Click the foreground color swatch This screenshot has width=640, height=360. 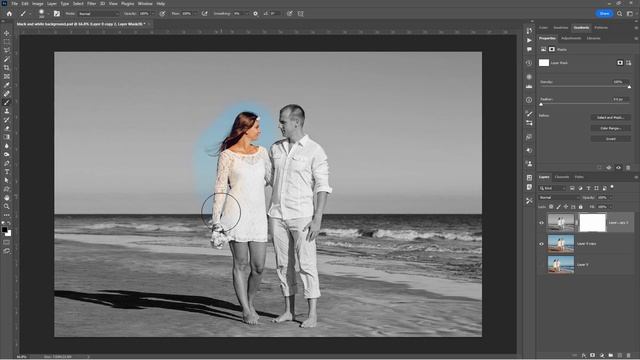(x=4, y=230)
